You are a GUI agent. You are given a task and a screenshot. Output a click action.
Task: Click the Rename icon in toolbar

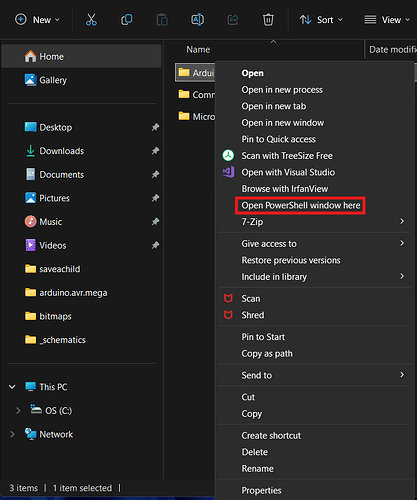197,20
